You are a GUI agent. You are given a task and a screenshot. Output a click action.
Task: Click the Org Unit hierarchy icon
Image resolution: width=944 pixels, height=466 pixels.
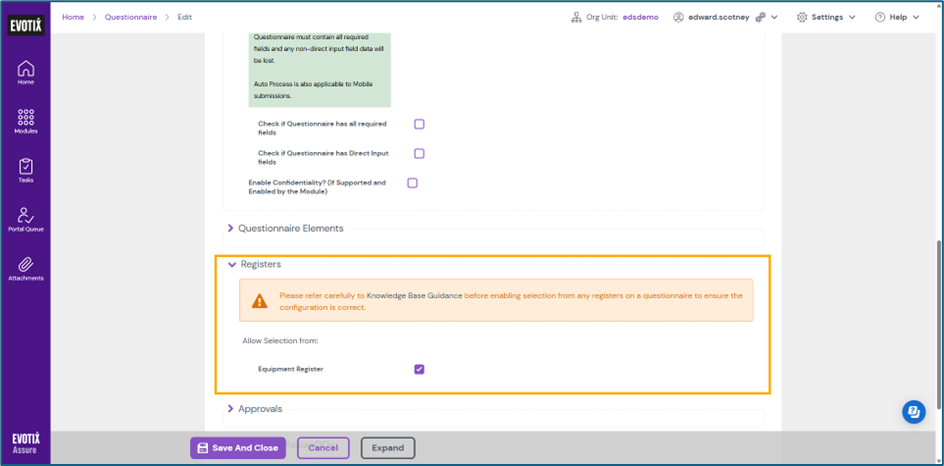coord(576,17)
